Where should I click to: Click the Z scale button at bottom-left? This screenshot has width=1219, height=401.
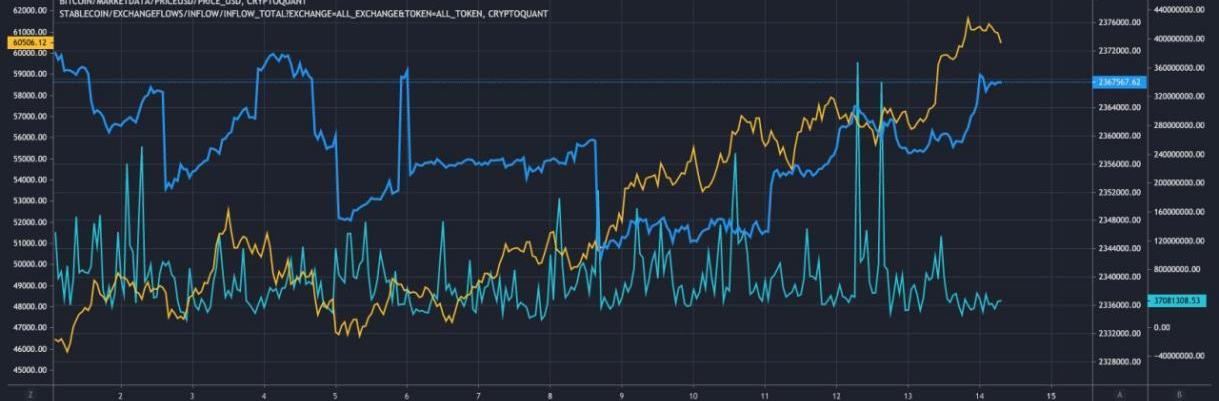(x=31, y=394)
